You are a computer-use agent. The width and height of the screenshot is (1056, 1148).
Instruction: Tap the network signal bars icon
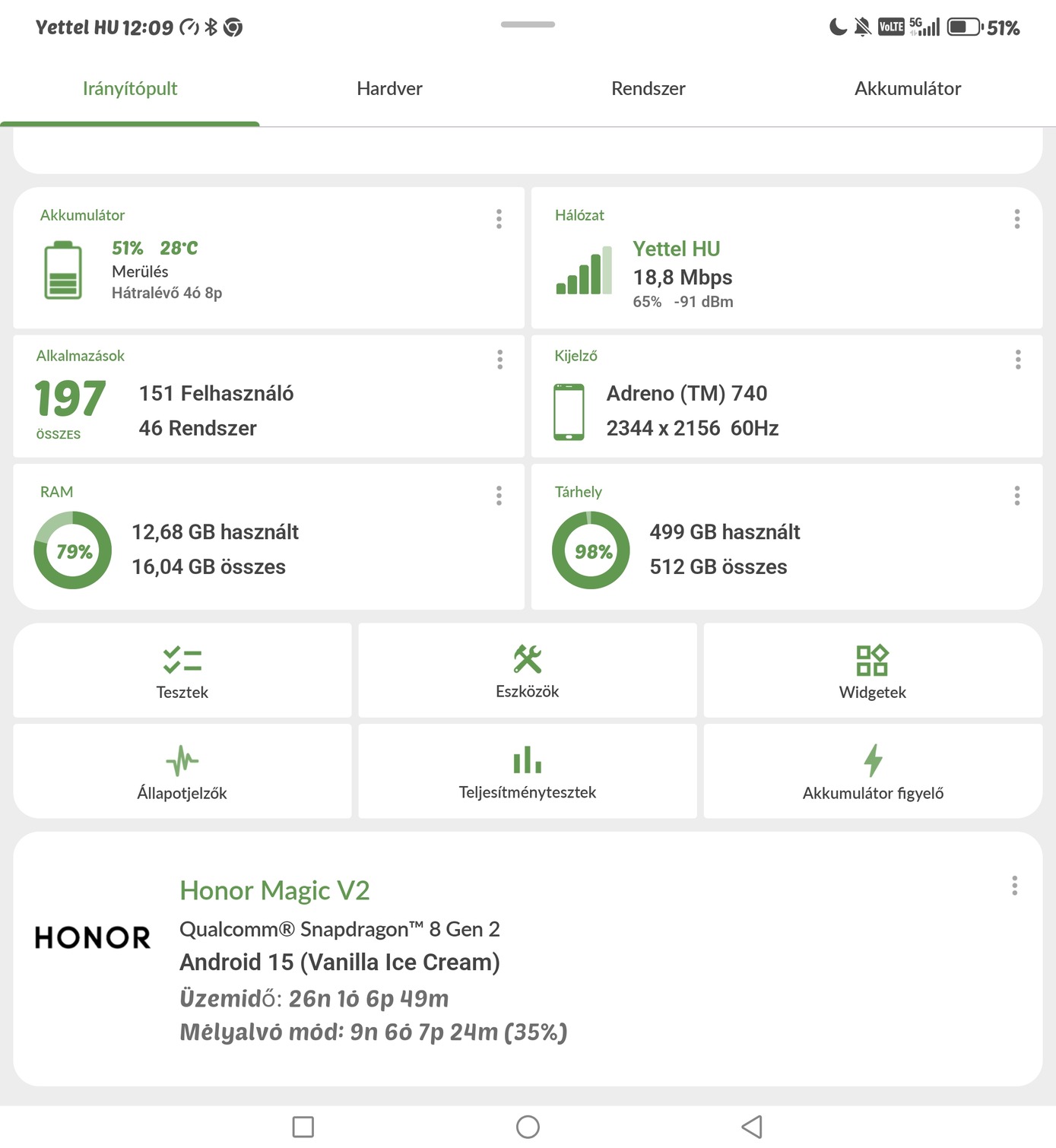coord(584,271)
